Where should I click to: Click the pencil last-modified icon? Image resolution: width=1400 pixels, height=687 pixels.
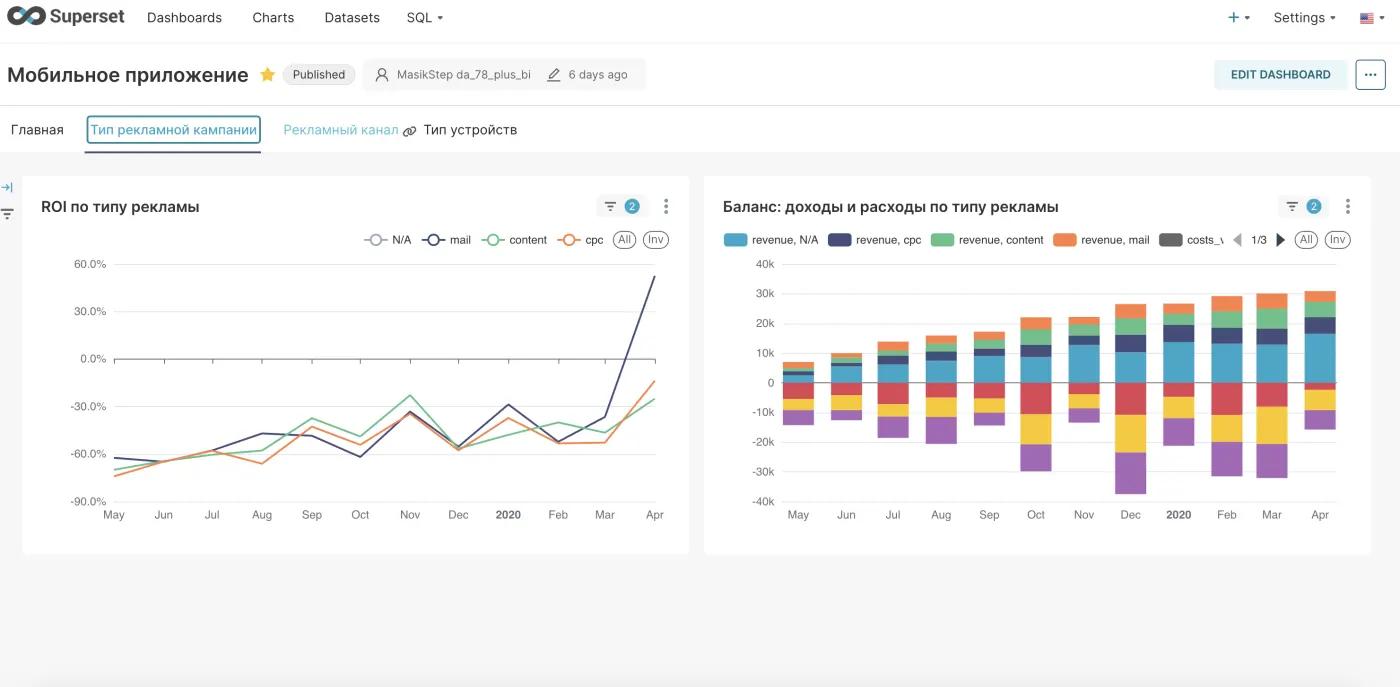[x=554, y=75]
